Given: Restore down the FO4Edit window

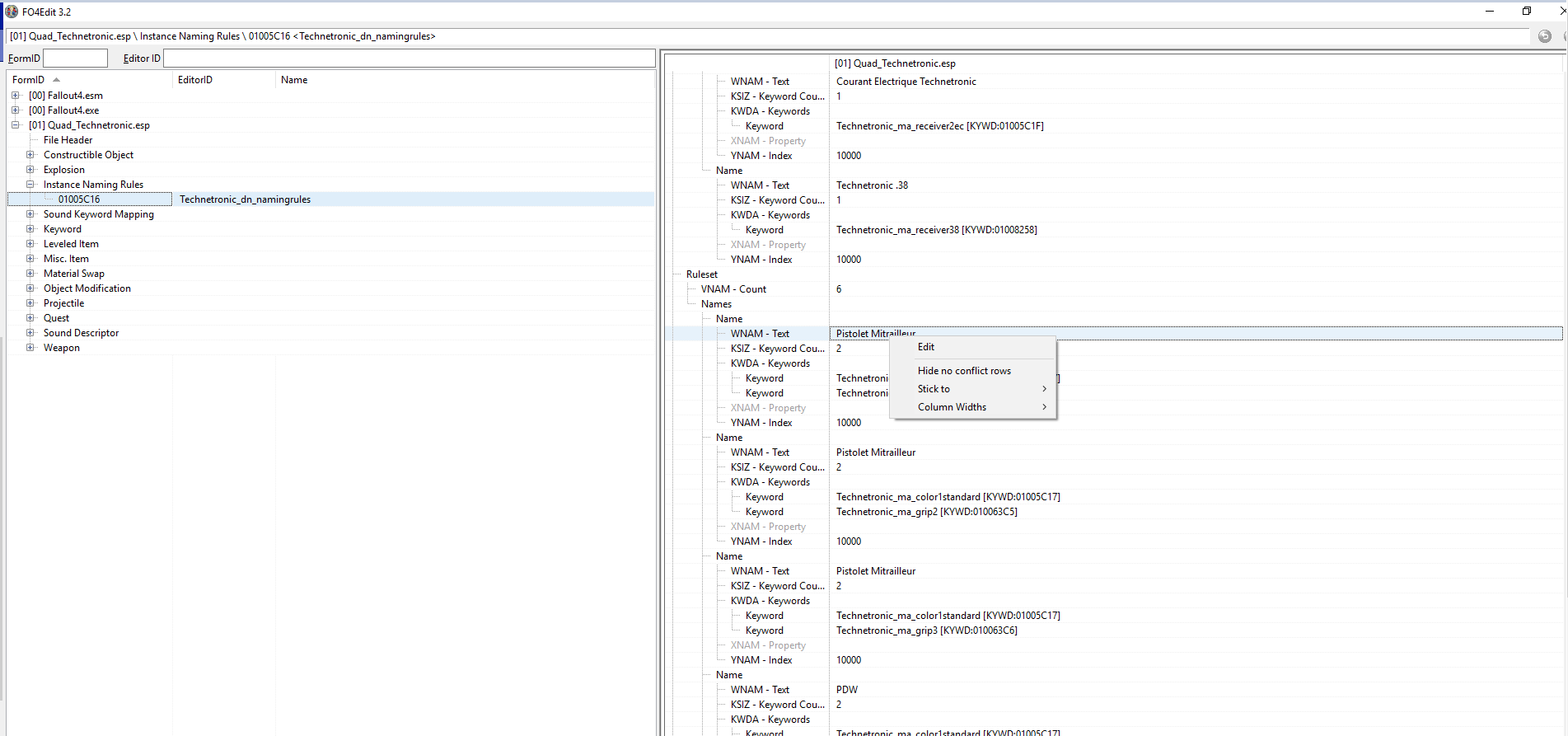Looking at the screenshot, I should (1527, 11).
